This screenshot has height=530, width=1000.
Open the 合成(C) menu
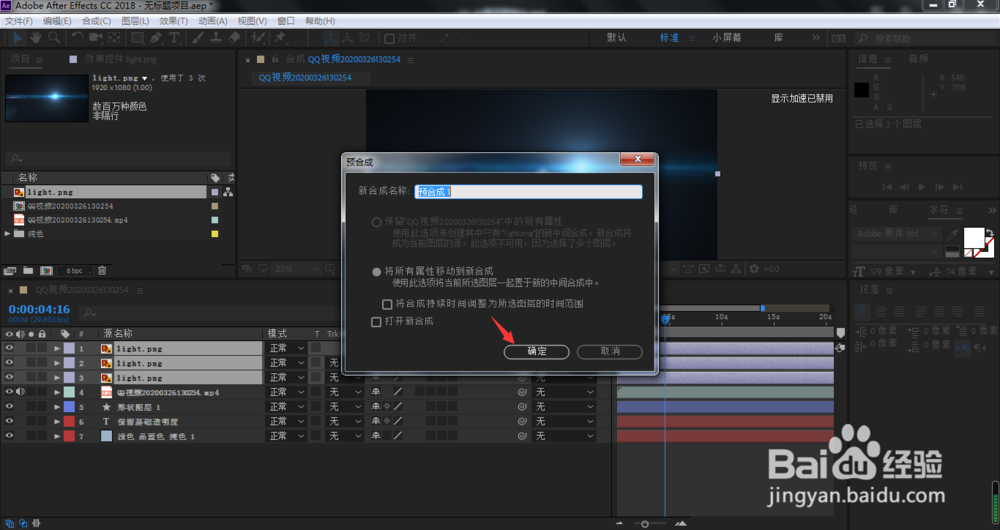point(96,21)
